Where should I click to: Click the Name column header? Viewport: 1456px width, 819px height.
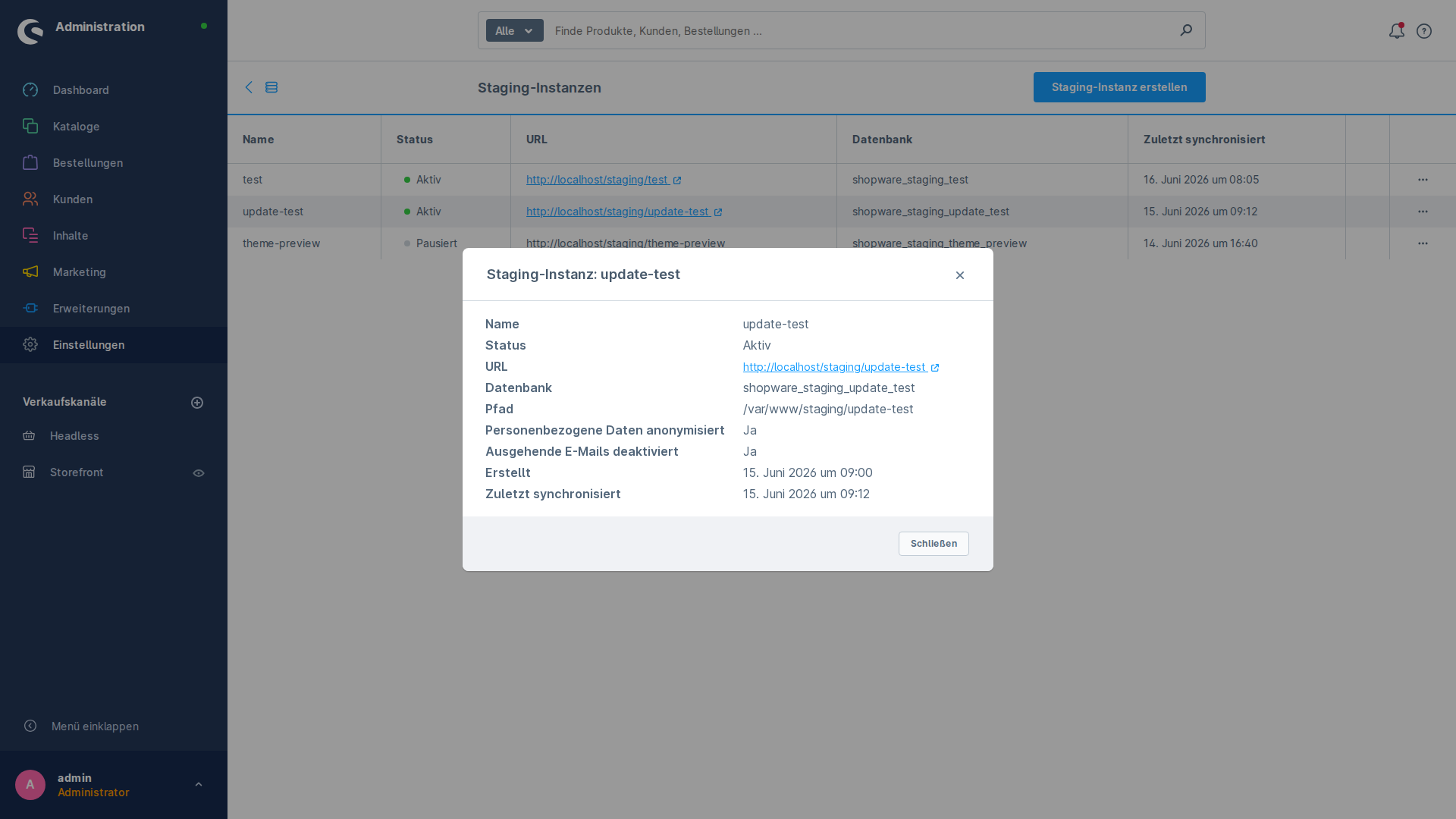click(304, 140)
